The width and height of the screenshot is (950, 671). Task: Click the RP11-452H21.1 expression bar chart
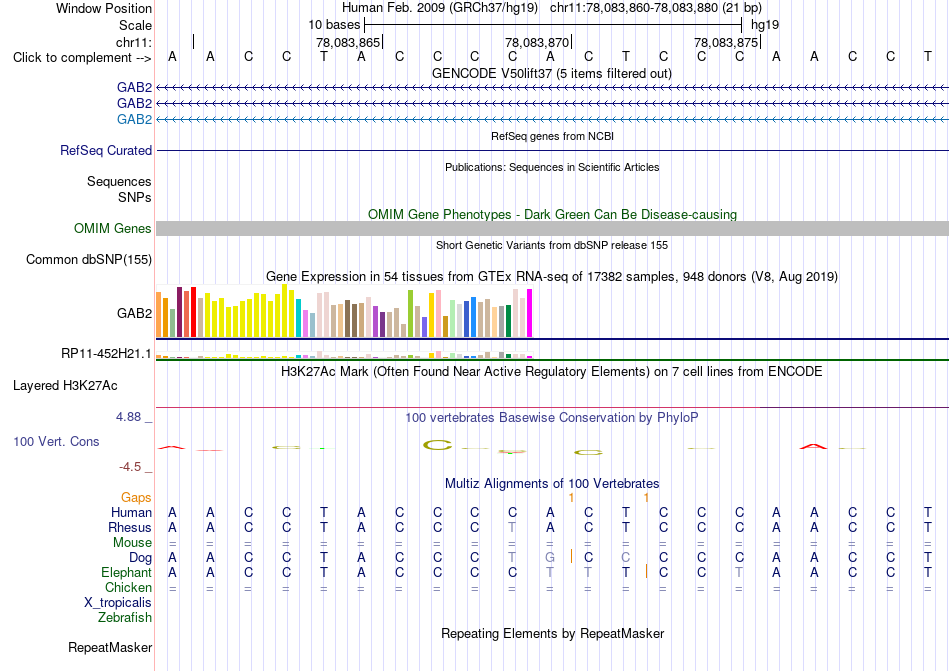[x=344, y=355]
